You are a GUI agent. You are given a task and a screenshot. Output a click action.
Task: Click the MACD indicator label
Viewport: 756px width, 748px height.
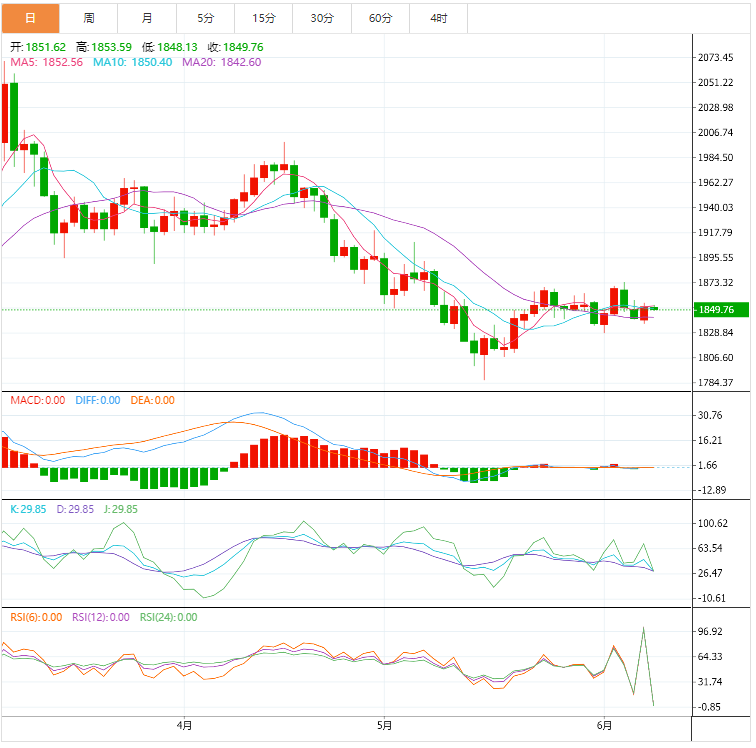pyautogui.click(x=38, y=400)
